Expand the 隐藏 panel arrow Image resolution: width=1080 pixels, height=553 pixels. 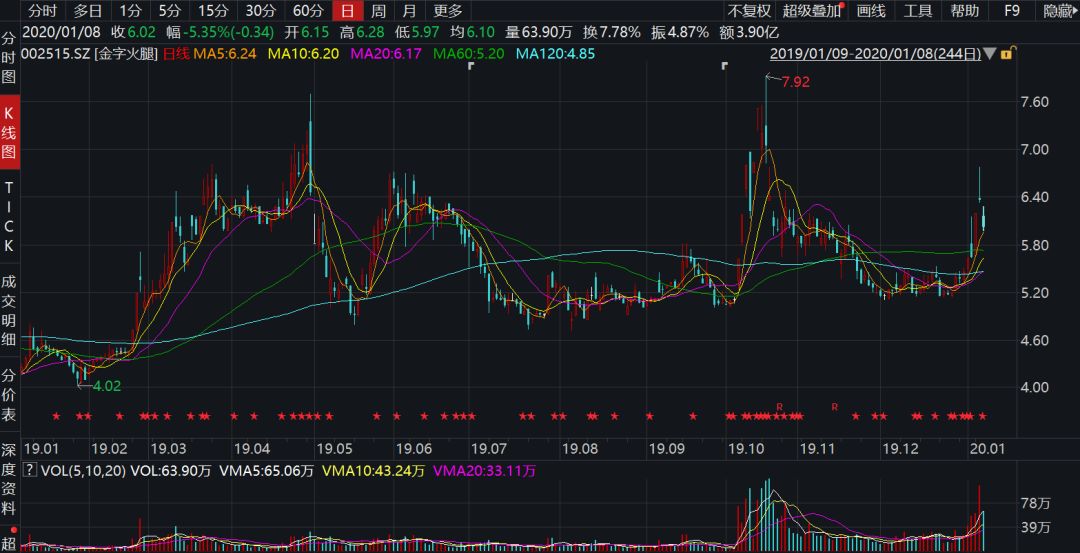[x=1059, y=11]
